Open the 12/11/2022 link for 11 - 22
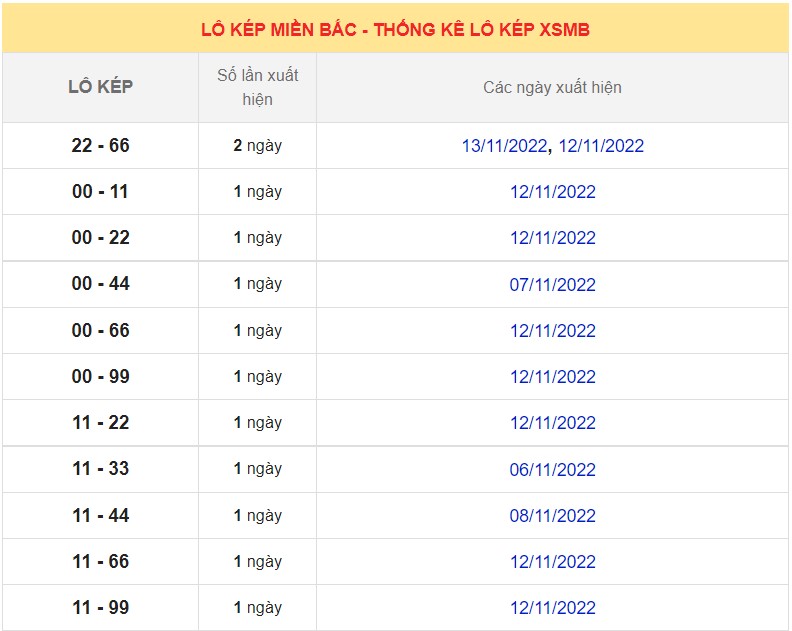Viewport: 792px width, 631px height. point(553,423)
